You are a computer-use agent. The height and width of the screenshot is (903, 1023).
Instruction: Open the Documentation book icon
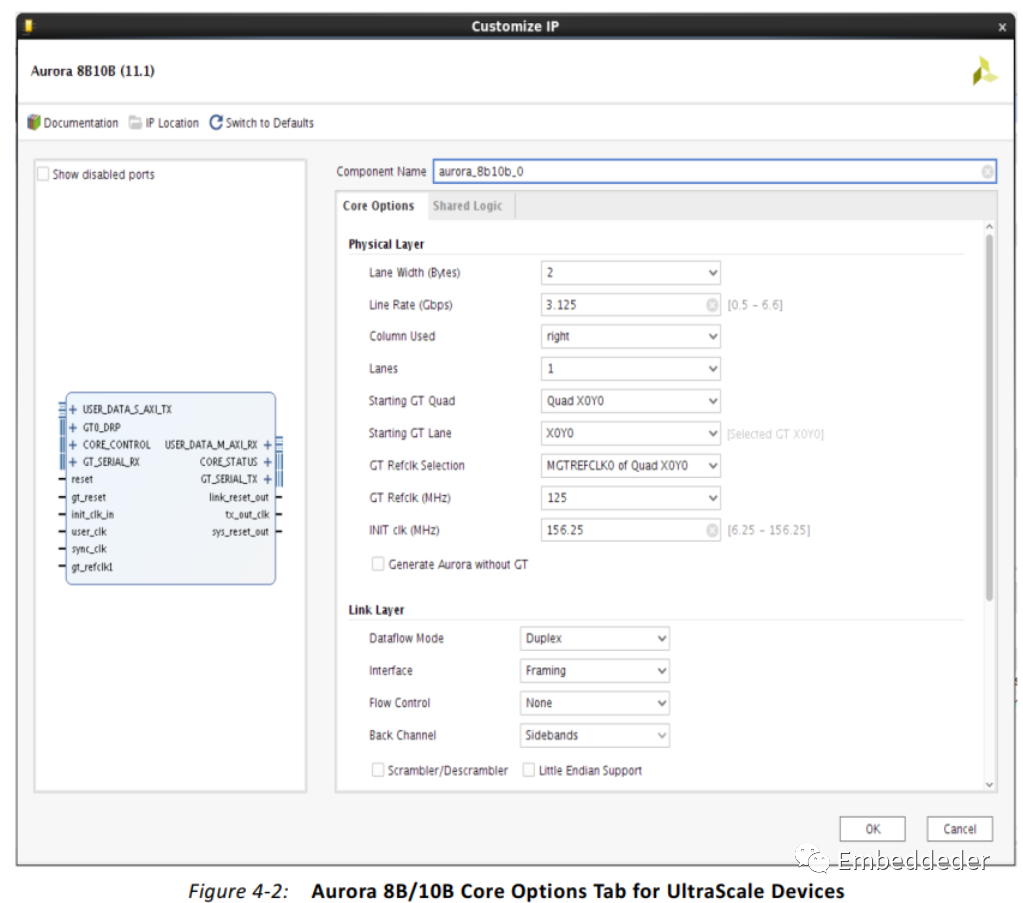[x=34, y=123]
